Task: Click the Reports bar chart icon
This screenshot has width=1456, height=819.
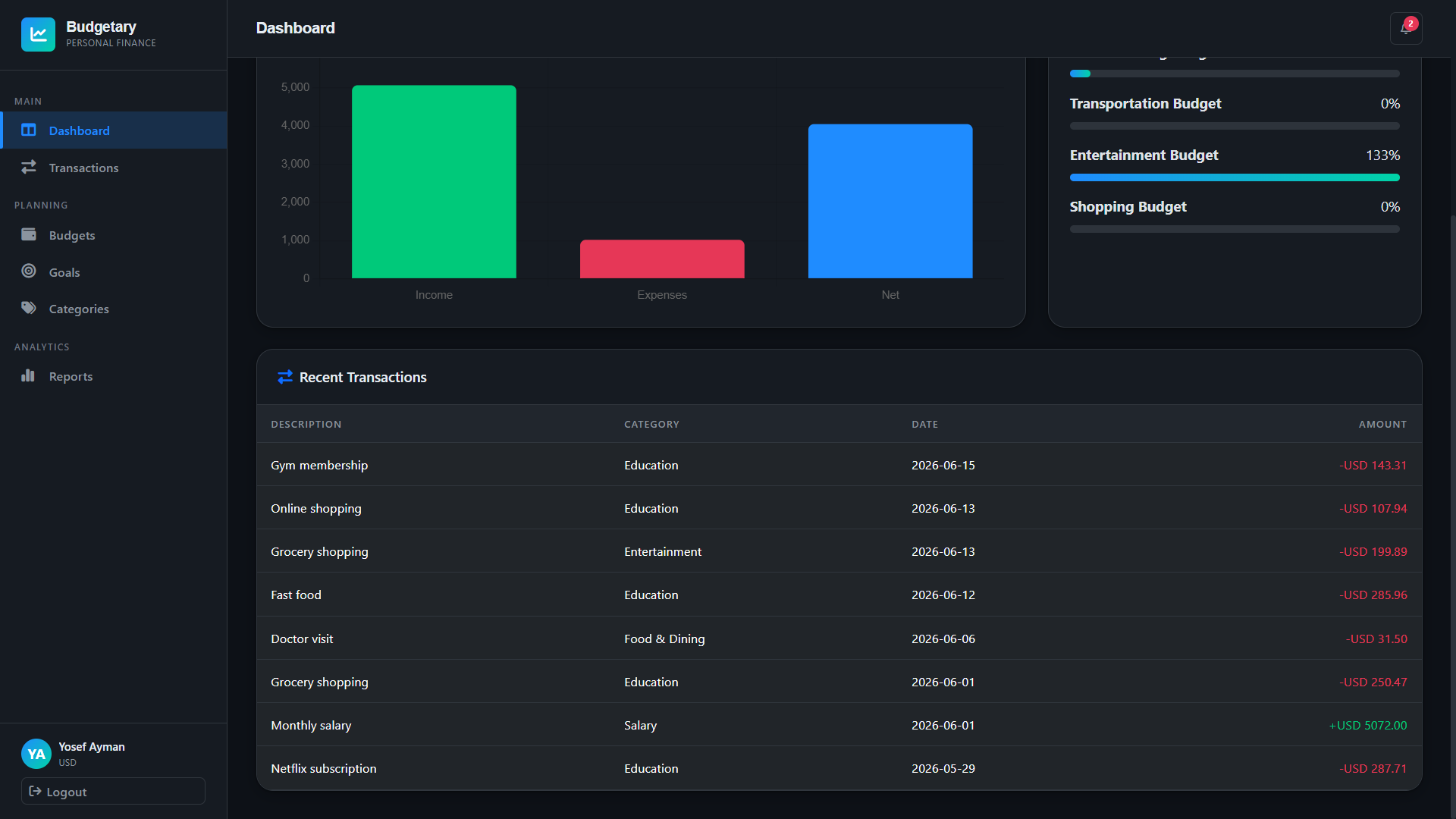Action: point(29,375)
